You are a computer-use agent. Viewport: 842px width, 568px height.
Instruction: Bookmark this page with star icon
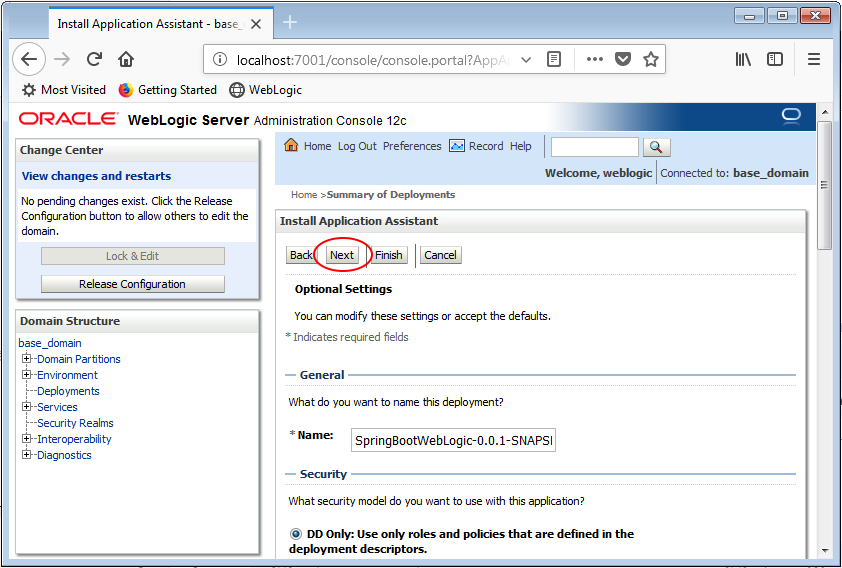[x=650, y=59]
